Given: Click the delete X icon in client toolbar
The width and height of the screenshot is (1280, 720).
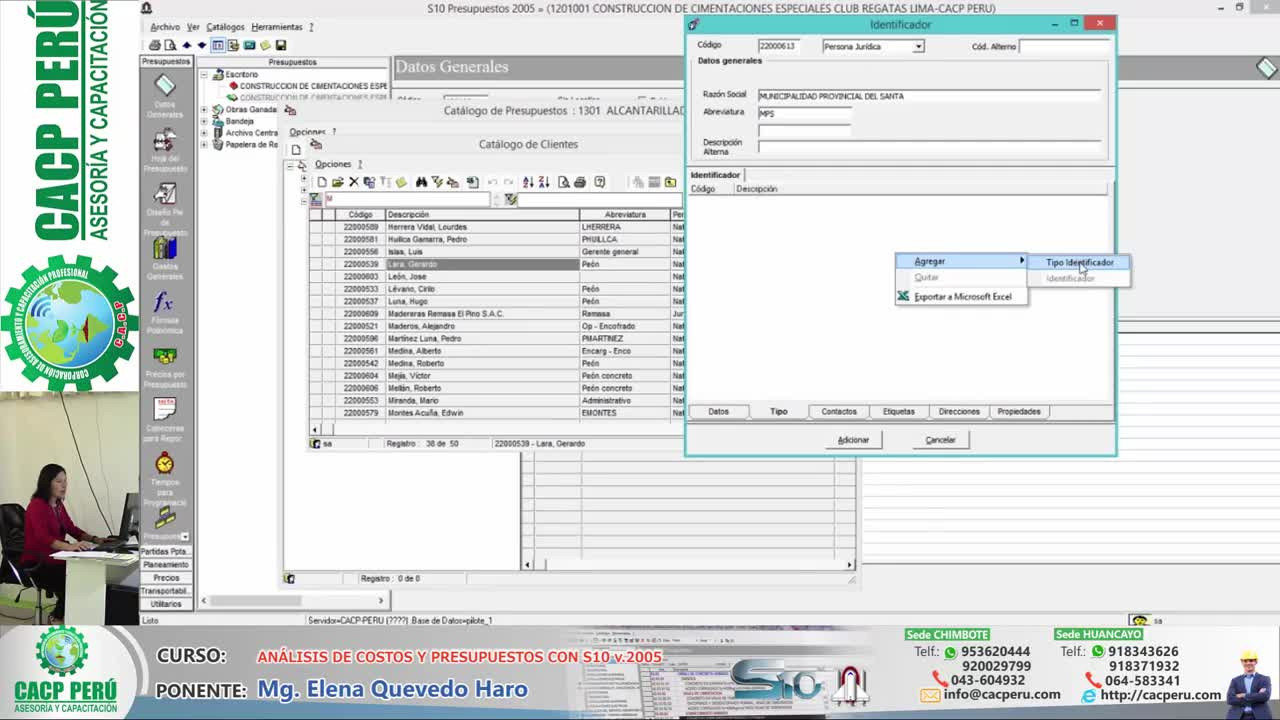Looking at the screenshot, I should [353, 182].
